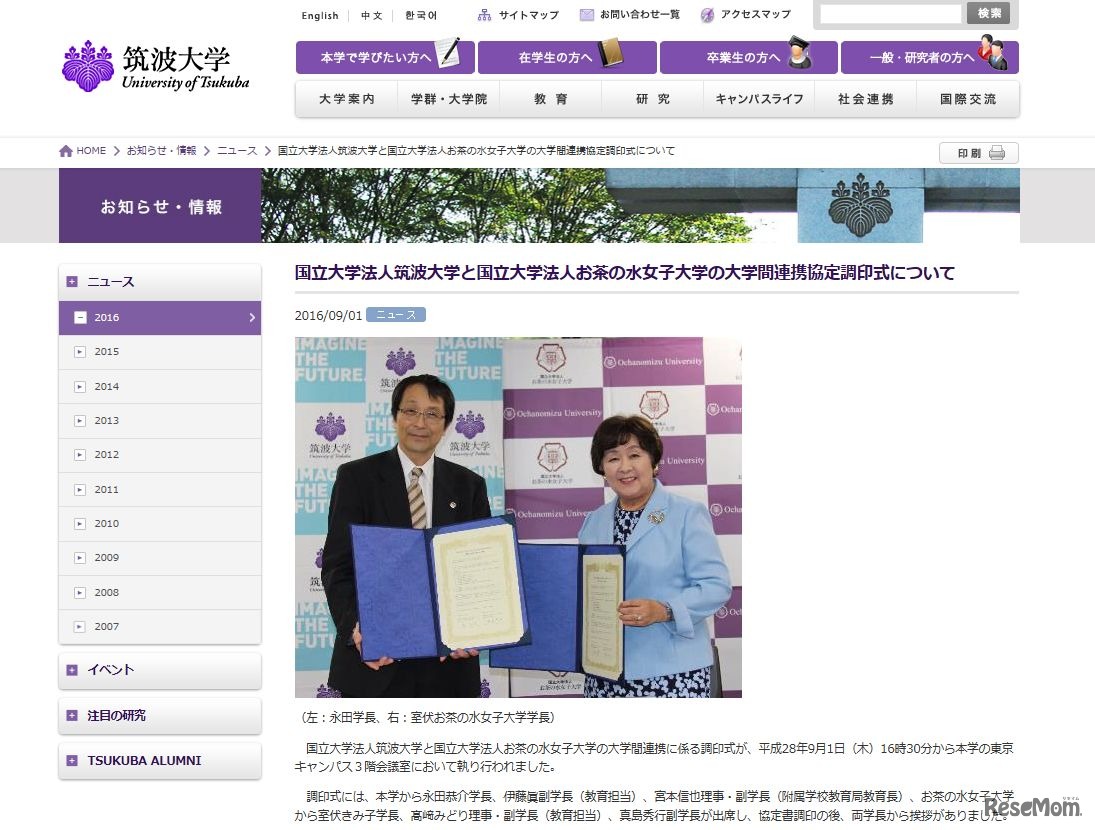Viewport: 1095px width, 830px height.
Task: Click the date 2016/09/01
Action: [328, 316]
